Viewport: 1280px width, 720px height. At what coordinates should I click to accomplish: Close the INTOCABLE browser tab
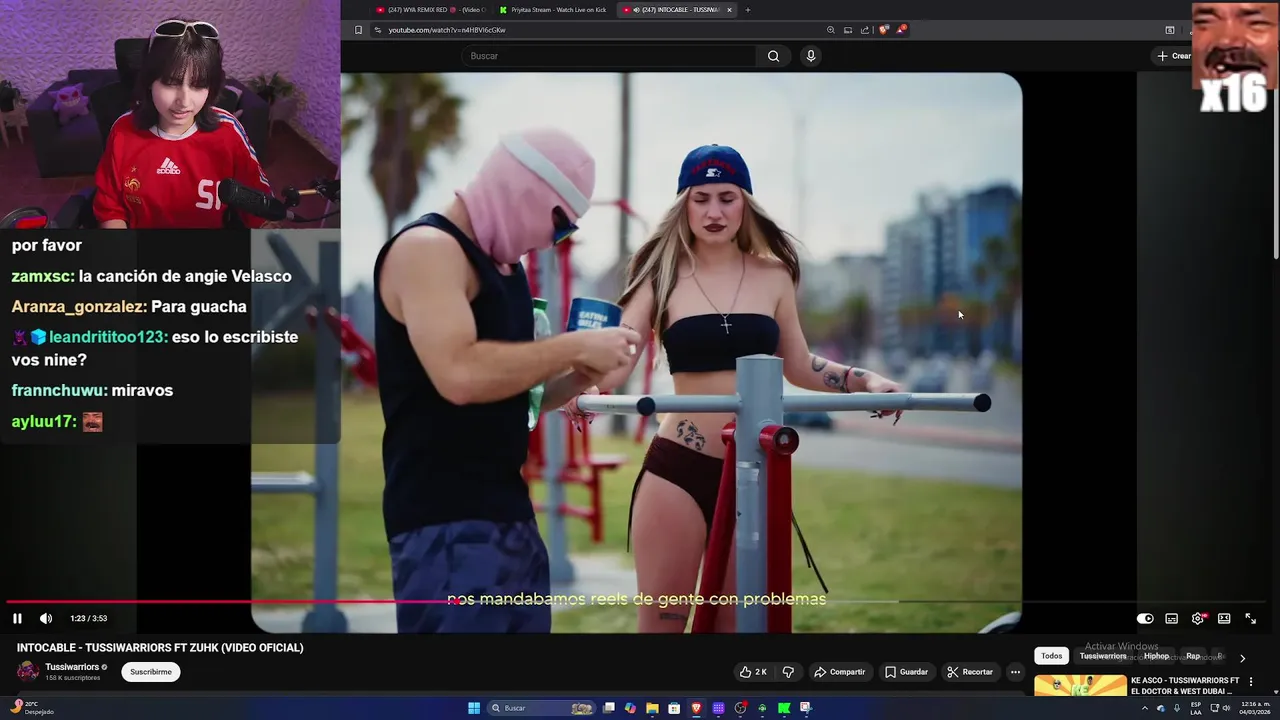click(729, 10)
